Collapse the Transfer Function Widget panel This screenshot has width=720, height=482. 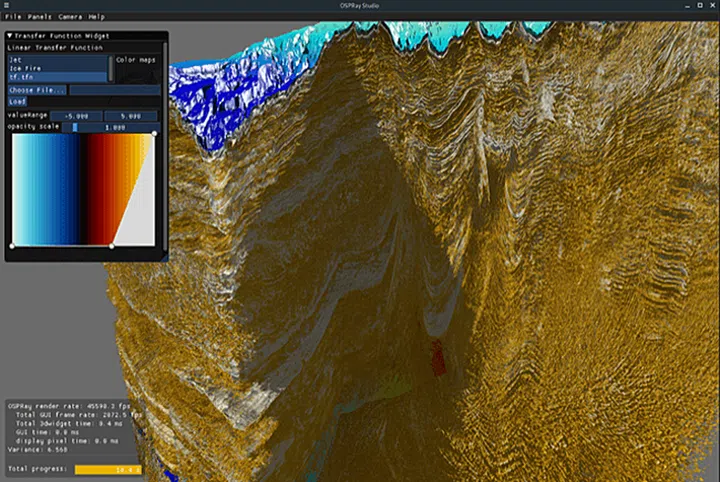click(x=10, y=36)
